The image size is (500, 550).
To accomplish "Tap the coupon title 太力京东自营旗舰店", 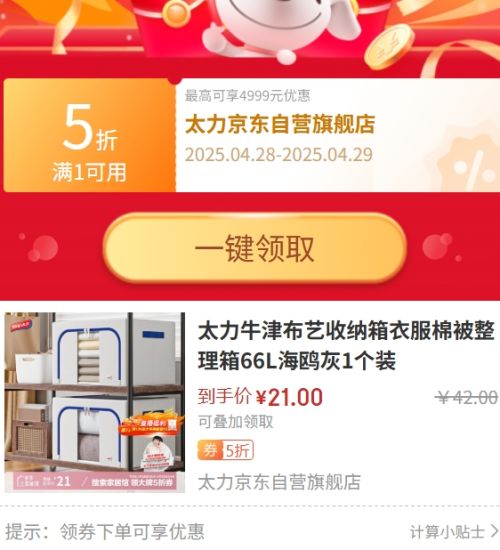I will point(280,124).
